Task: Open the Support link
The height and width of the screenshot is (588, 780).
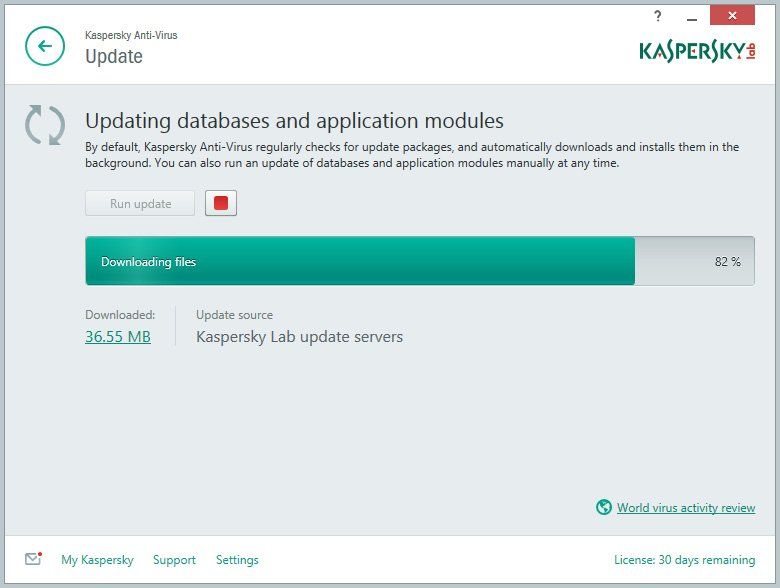Action: (174, 560)
